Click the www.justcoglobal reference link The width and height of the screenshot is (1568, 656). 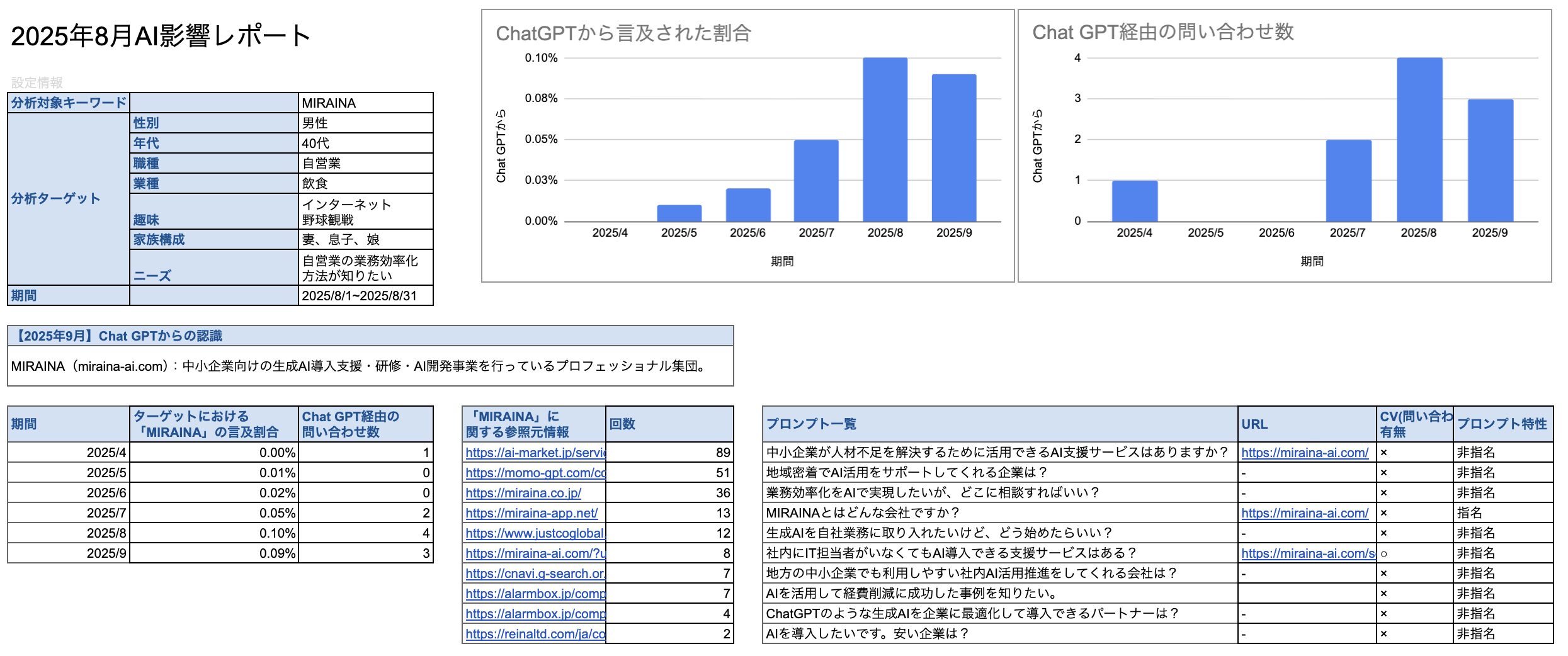click(535, 533)
